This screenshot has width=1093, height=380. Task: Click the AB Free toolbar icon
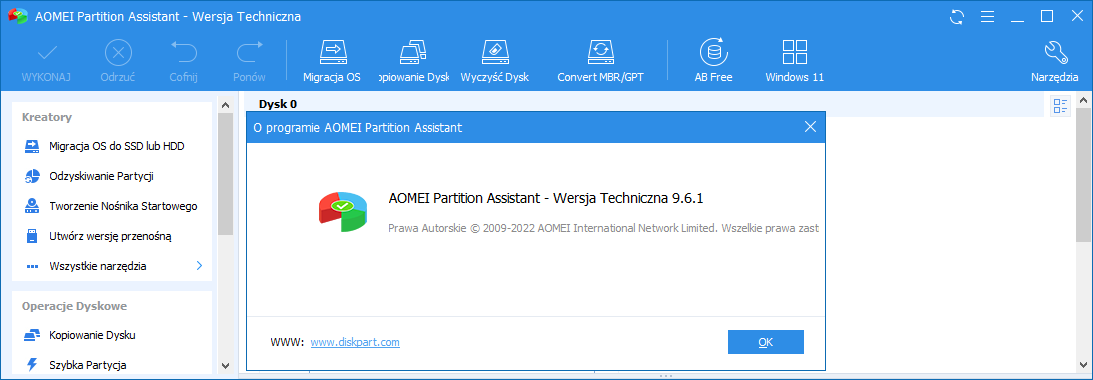(x=713, y=53)
